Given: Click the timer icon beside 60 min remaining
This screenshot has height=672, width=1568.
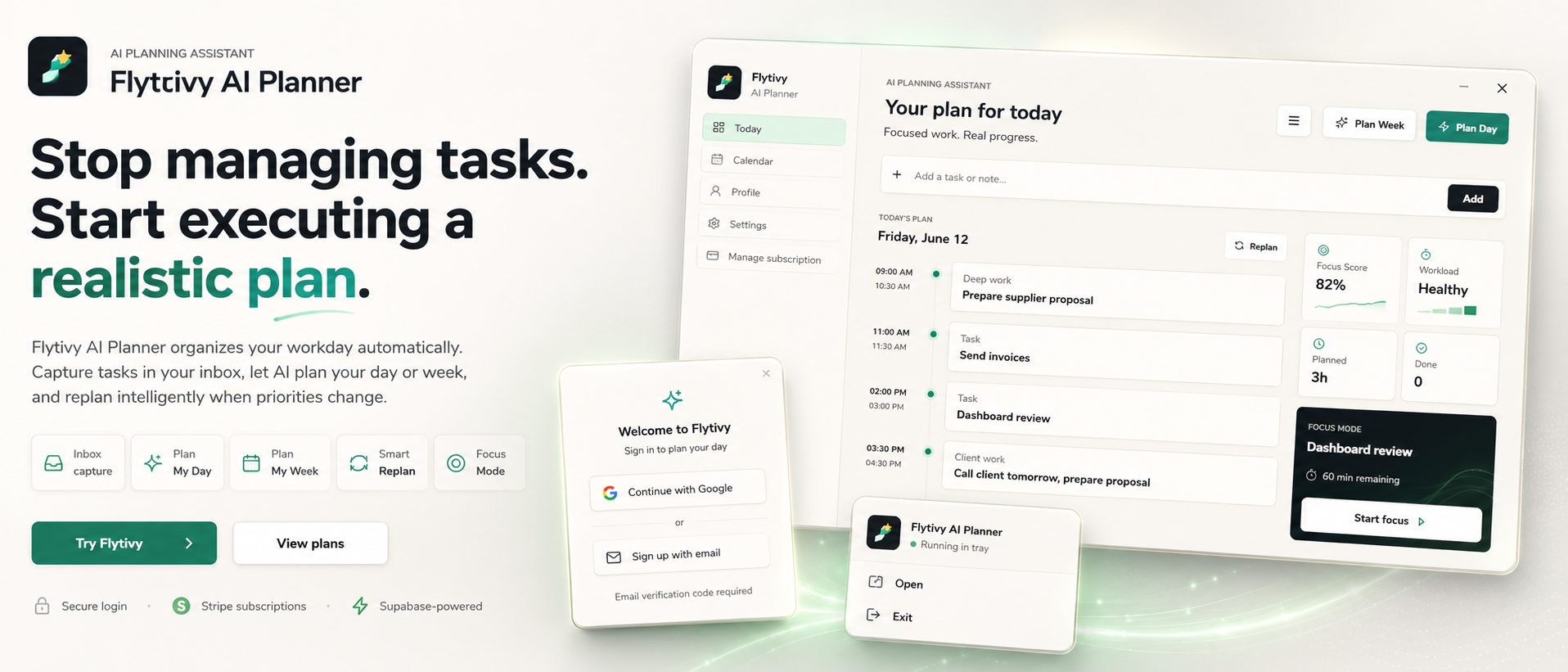Looking at the screenshot, I should (x=1311, y=475).
